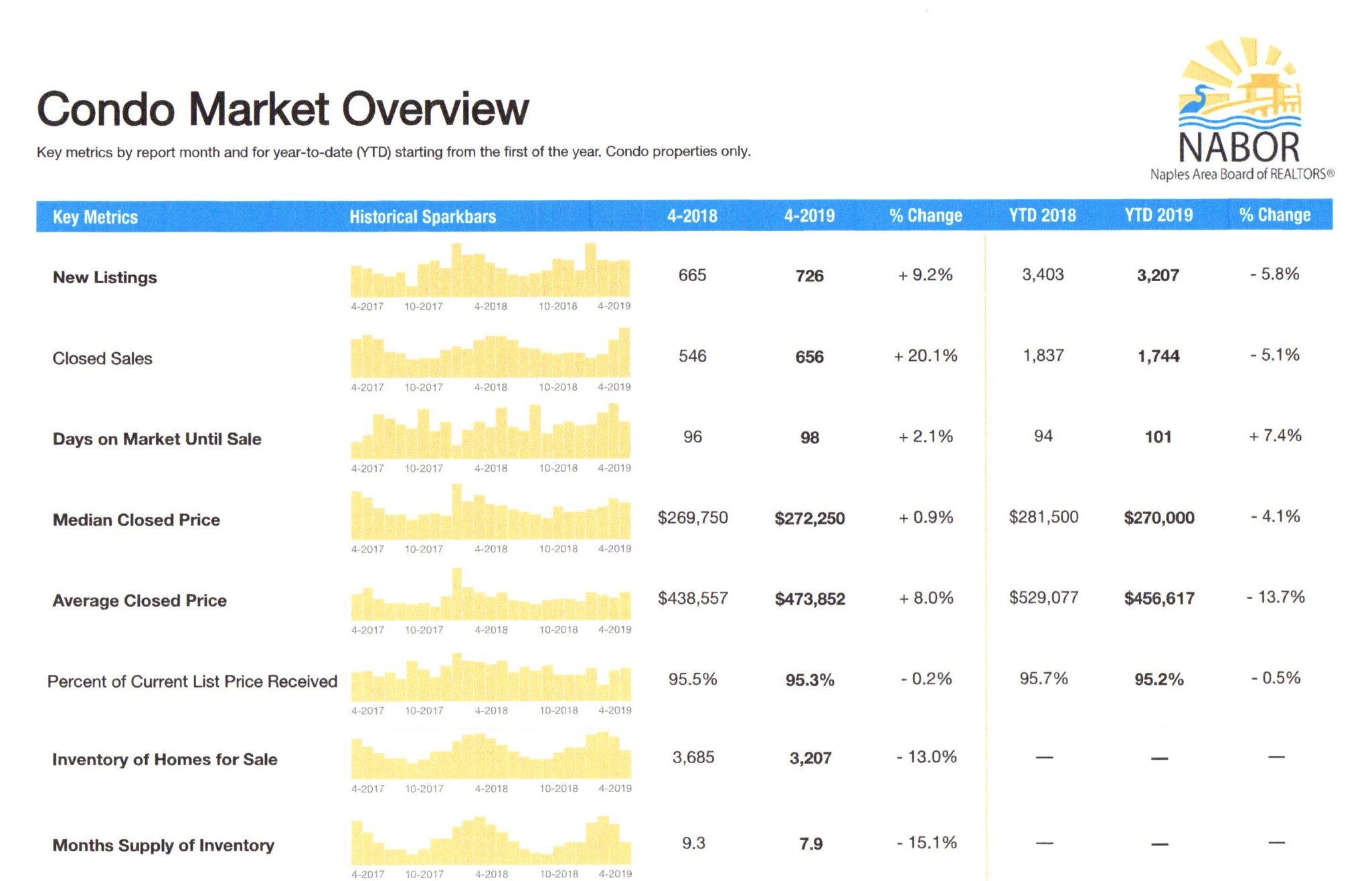Click the YTD 2019 value 101

1158,437
